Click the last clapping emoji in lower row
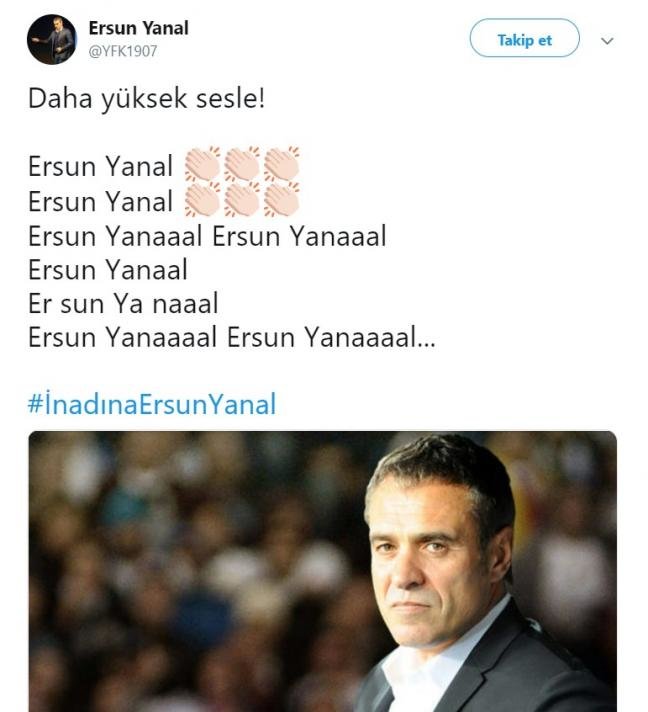Viewport: 648px width, 712px height. (282, 199)
